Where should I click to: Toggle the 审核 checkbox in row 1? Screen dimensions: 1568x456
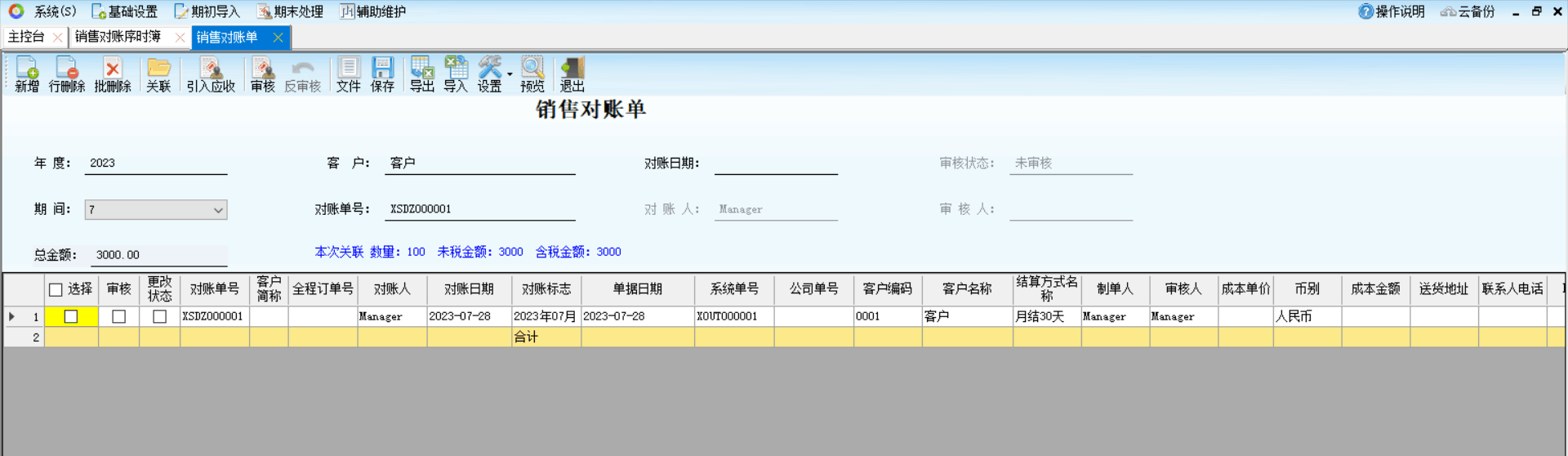pyautogui.click(x=118, y=316)
